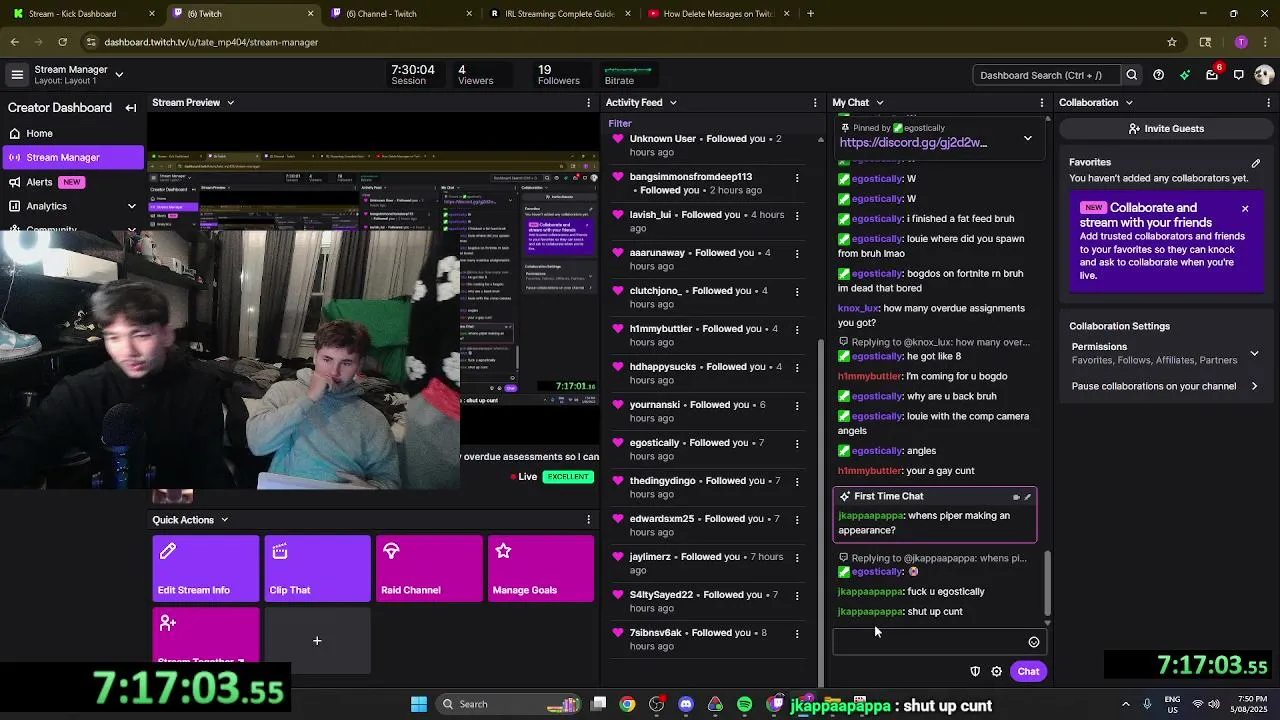Click the Clip That quick action
Viewport: 1280px width, 720px height.
click(x=317, y=569)
